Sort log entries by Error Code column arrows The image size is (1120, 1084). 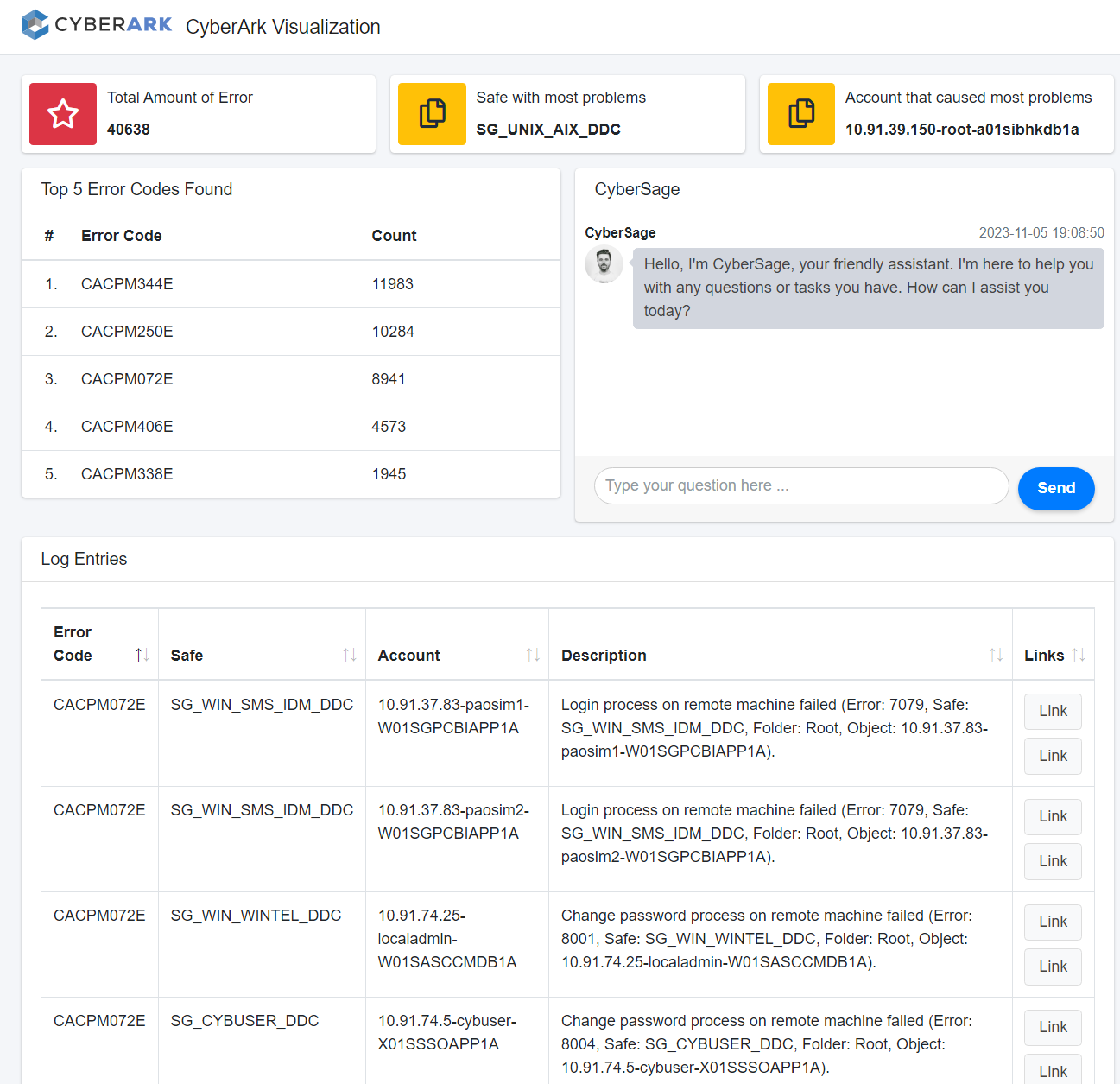click(142, 656)
